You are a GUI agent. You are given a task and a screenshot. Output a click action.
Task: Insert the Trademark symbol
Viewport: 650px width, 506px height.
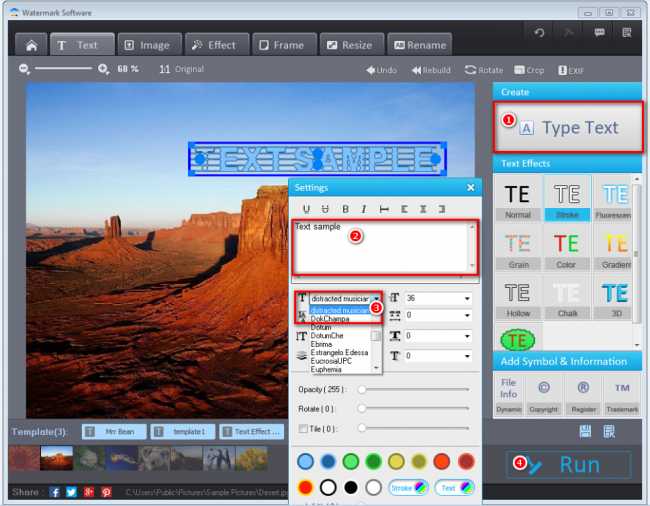tap(622, 394)
